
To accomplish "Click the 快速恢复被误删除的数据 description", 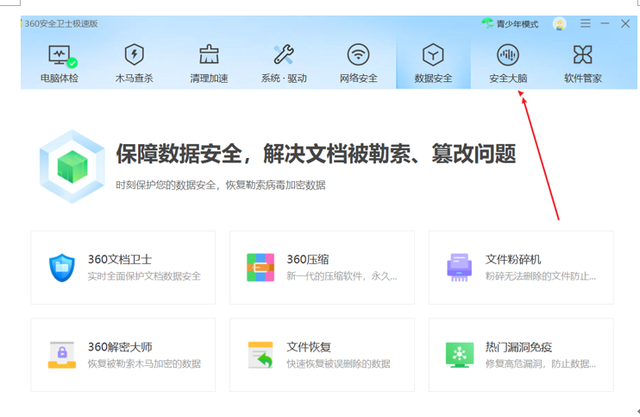I will coord(338,364).
